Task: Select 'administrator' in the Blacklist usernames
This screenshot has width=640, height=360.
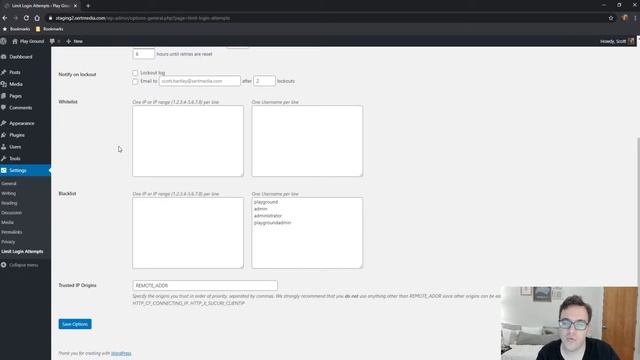Action: click(268, 216)
